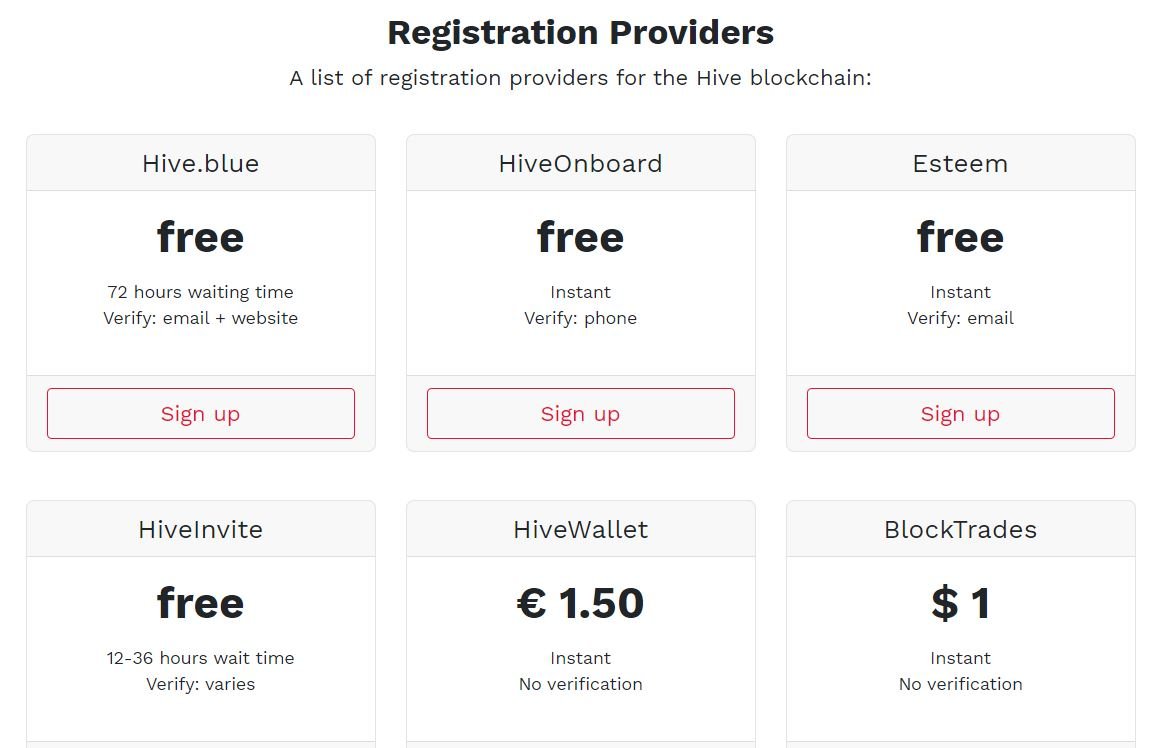
Task: Click the Hive blockchain subtitle text
Action: (579, 77)
